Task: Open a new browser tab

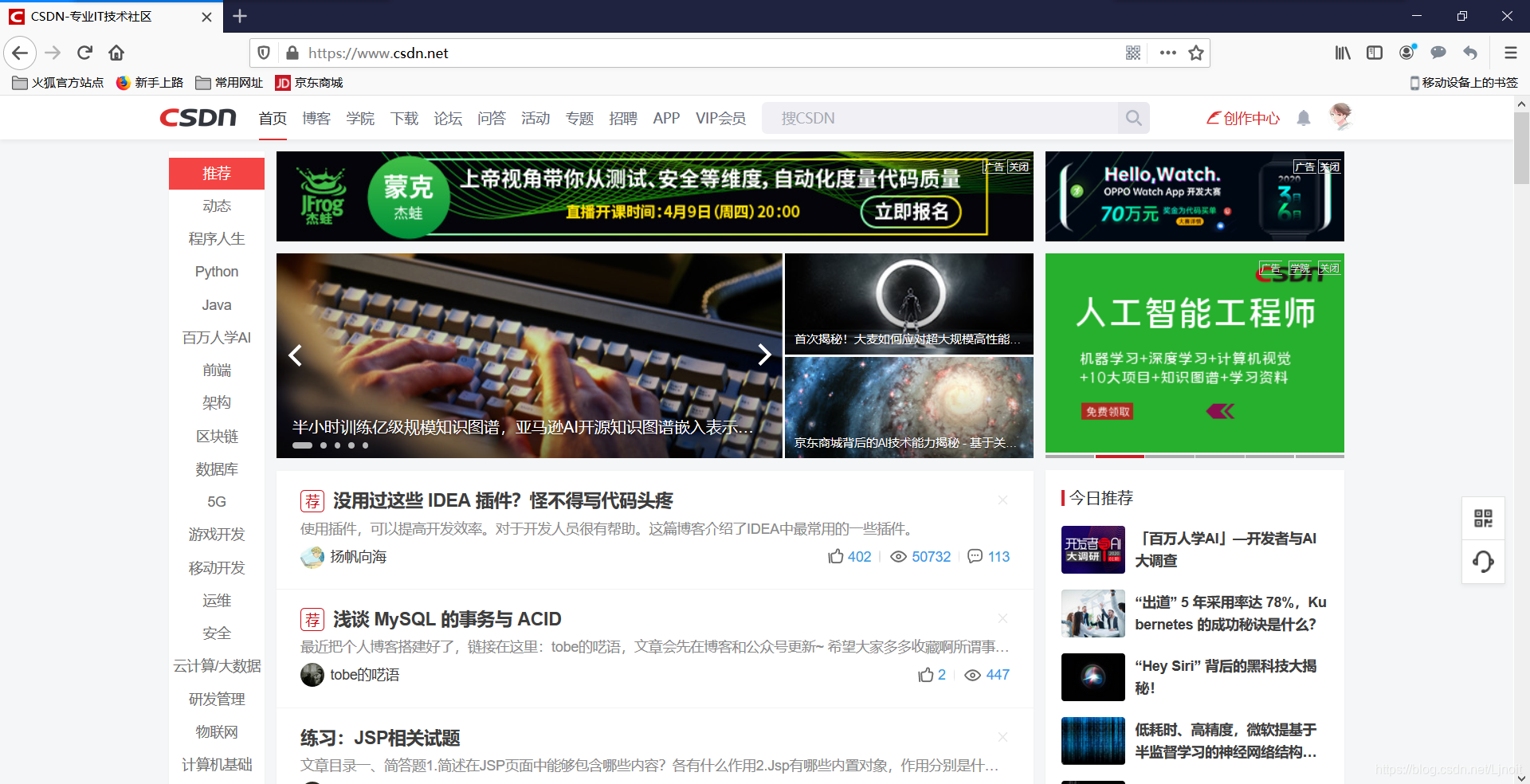Action: 240,16
